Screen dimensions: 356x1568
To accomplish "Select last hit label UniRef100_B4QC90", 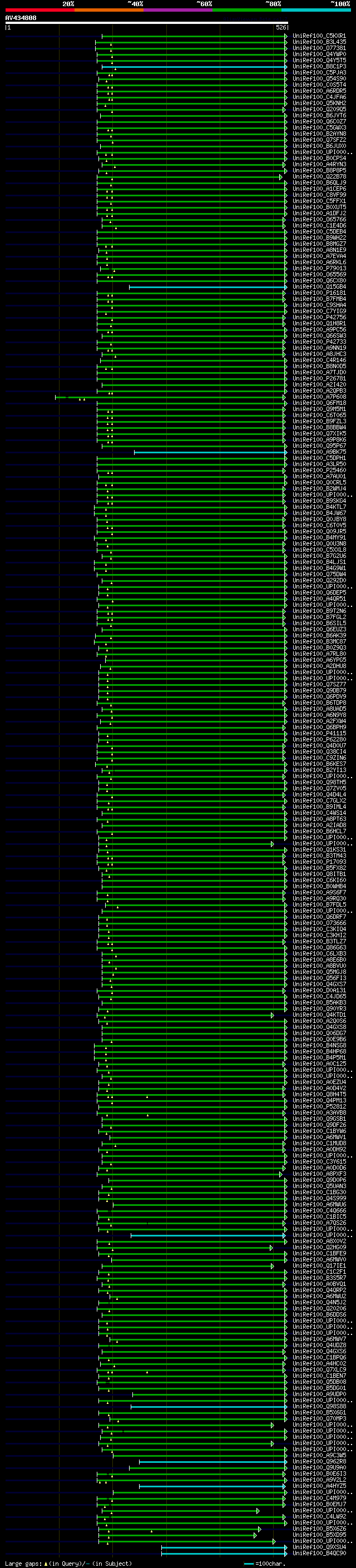I will click(319, 1554).
